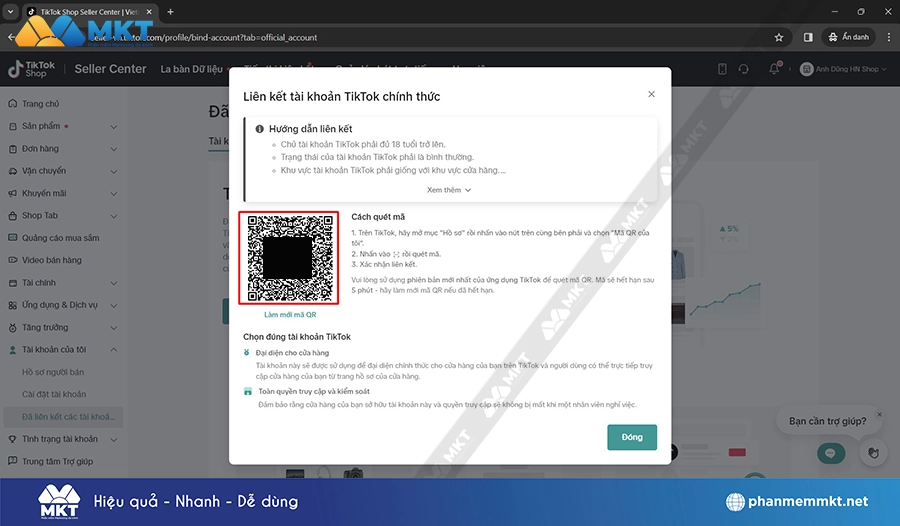900x526 pixels.
Task: Click the waving hand help icon
Action: pyautogui.click(x=873, y=453)
